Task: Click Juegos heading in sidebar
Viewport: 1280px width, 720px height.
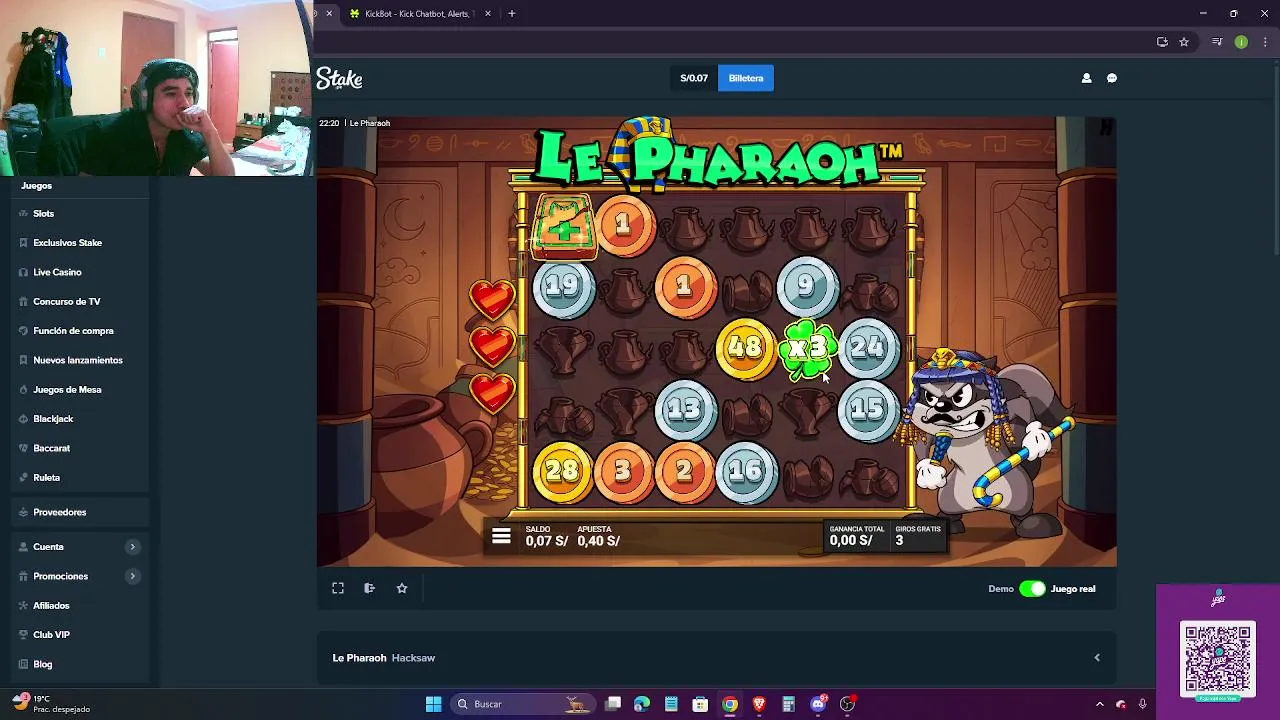Action: (36, 186)
